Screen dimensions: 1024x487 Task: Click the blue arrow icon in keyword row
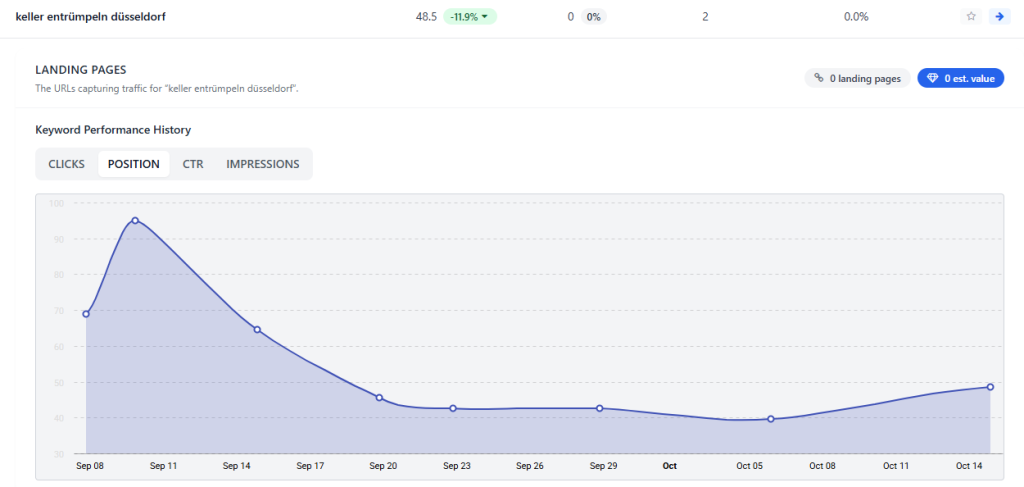pos(997,17)
